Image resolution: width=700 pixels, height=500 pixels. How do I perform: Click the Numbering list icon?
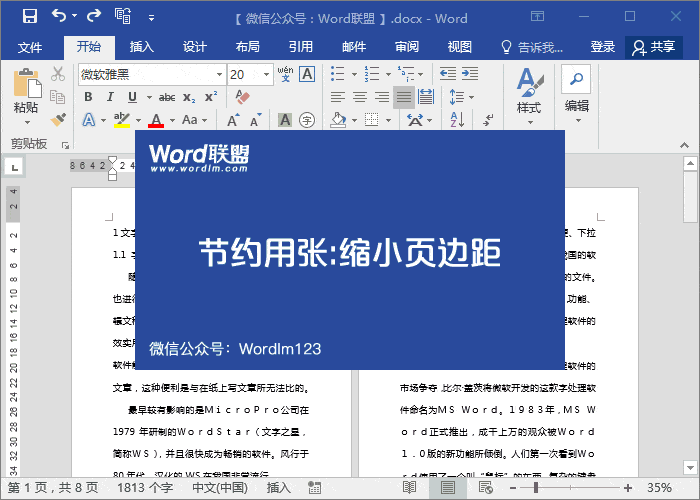click(x=371, y=74)
